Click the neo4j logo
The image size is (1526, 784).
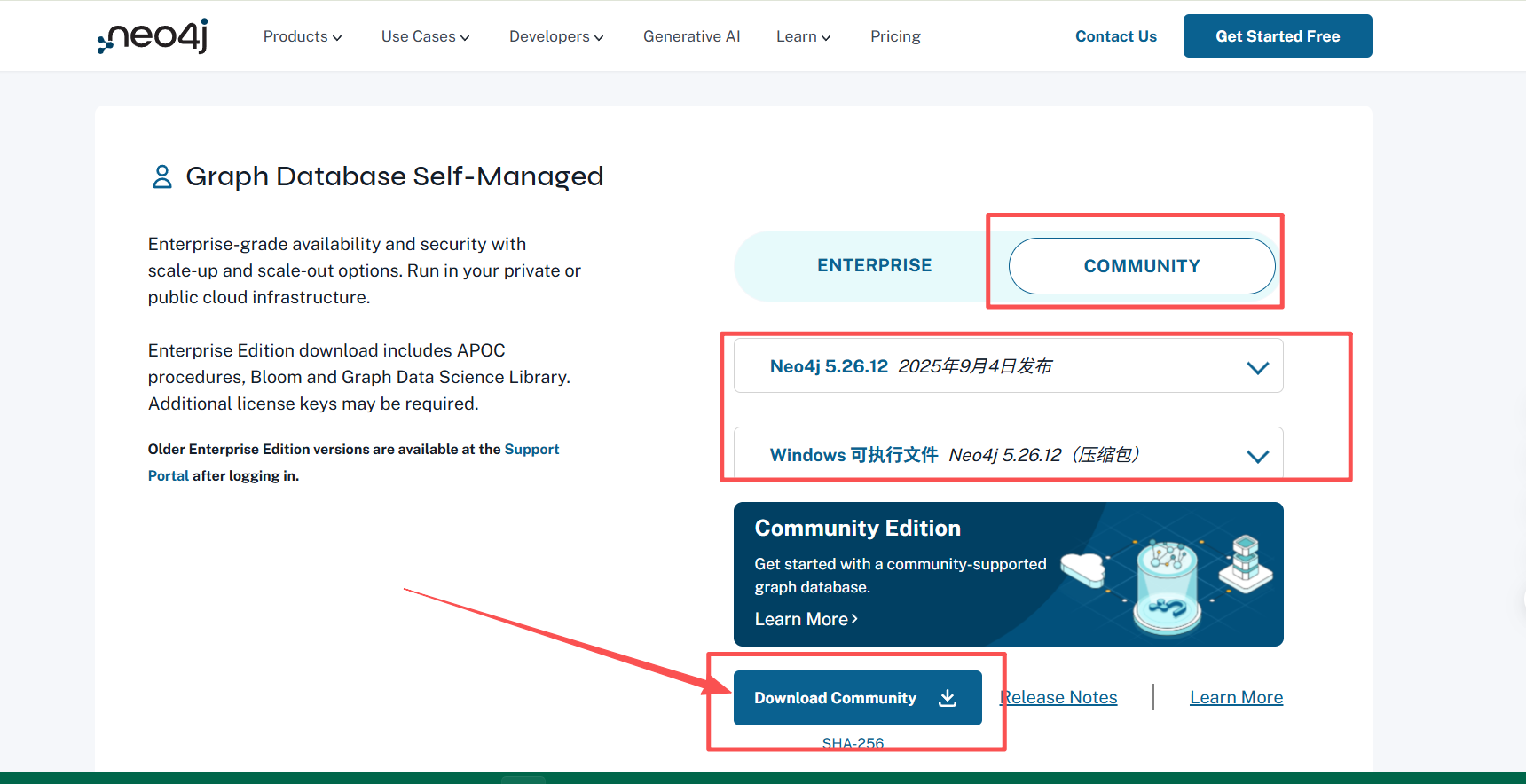point(153,36)
